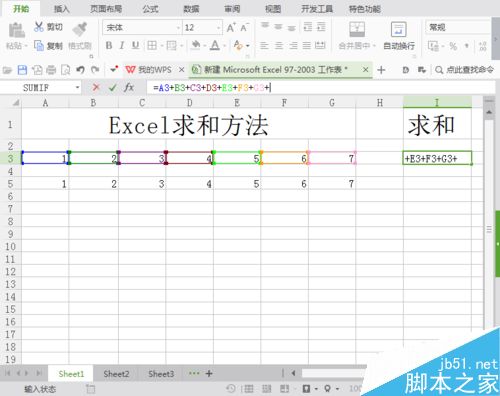Open the 数据 ribbon tab
500x396 pixels.
point(191,9)
